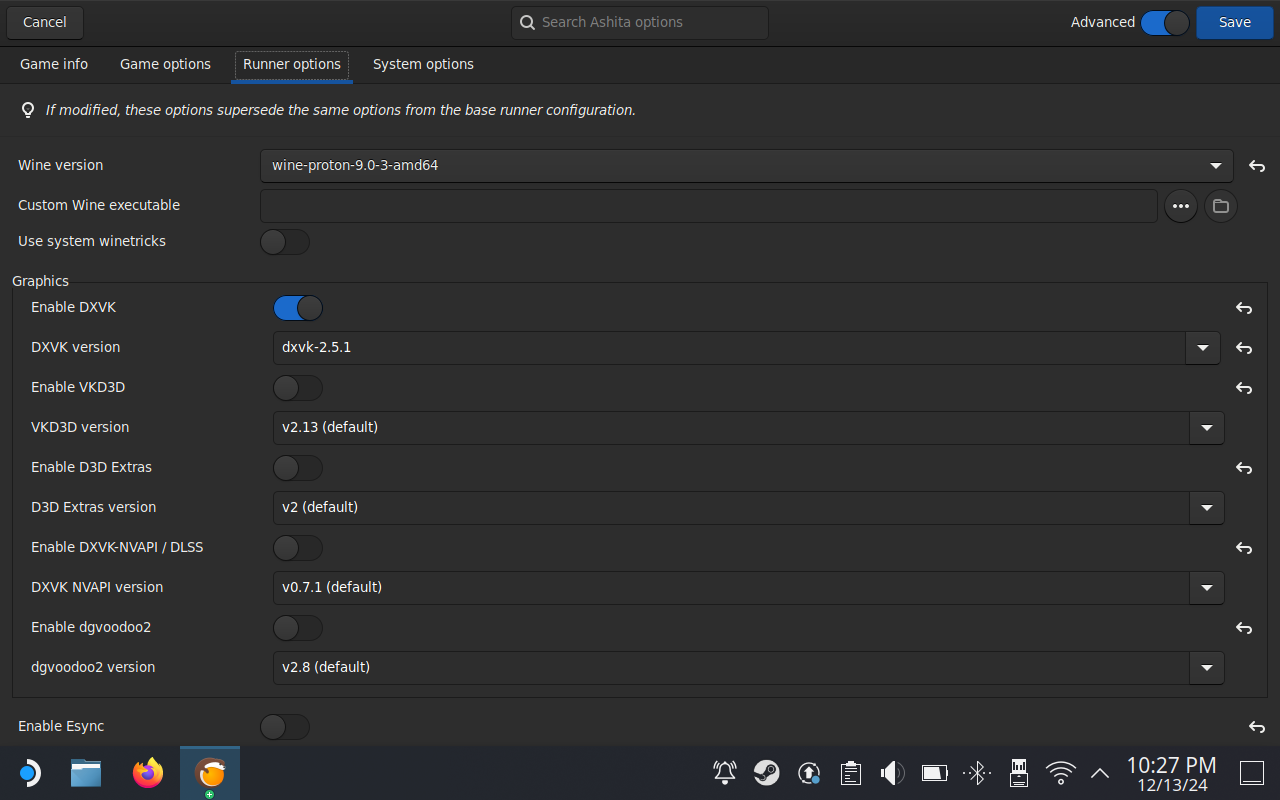Open the System options tab
Viewport: 1280px width, 800px height.
click(x=423, y=64)
